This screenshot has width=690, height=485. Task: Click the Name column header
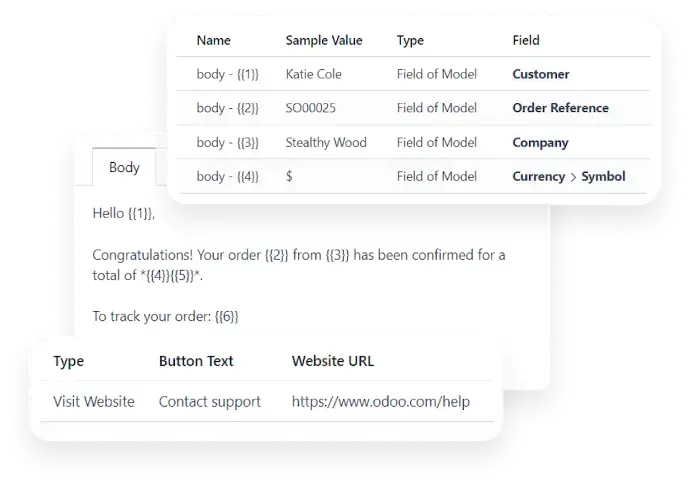pyautogui.click(x=213, y=41)
